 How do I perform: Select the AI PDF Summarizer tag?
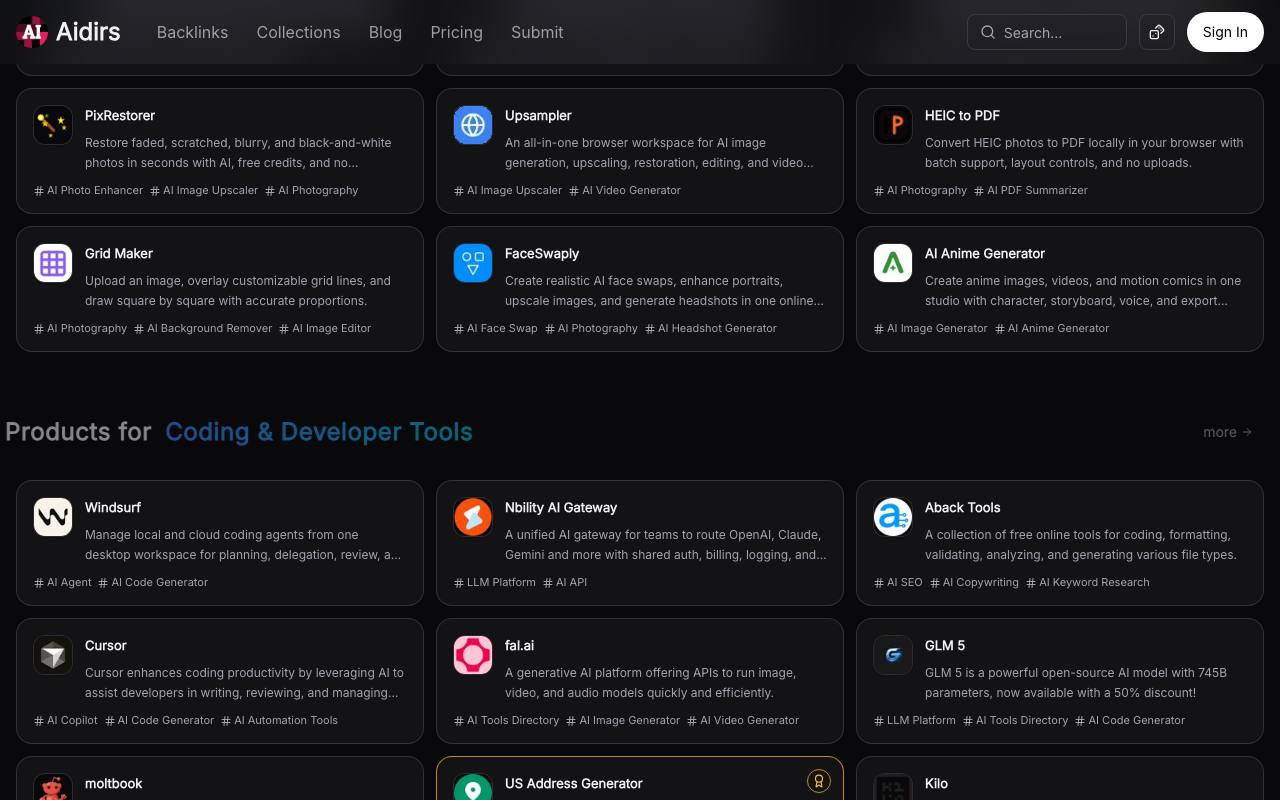[x=1031, y=190]
